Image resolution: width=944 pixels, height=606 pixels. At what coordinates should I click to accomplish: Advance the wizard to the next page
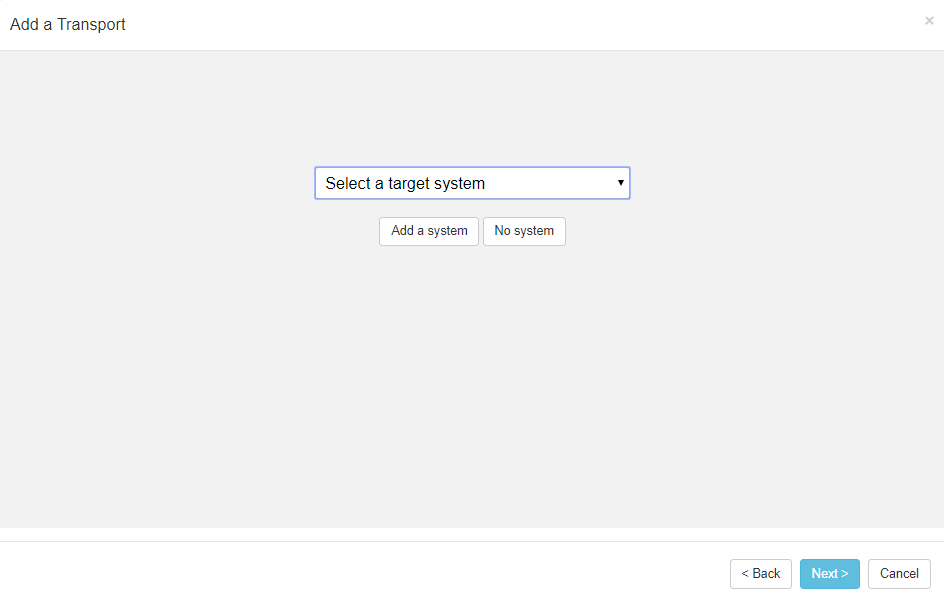(829, 574)
